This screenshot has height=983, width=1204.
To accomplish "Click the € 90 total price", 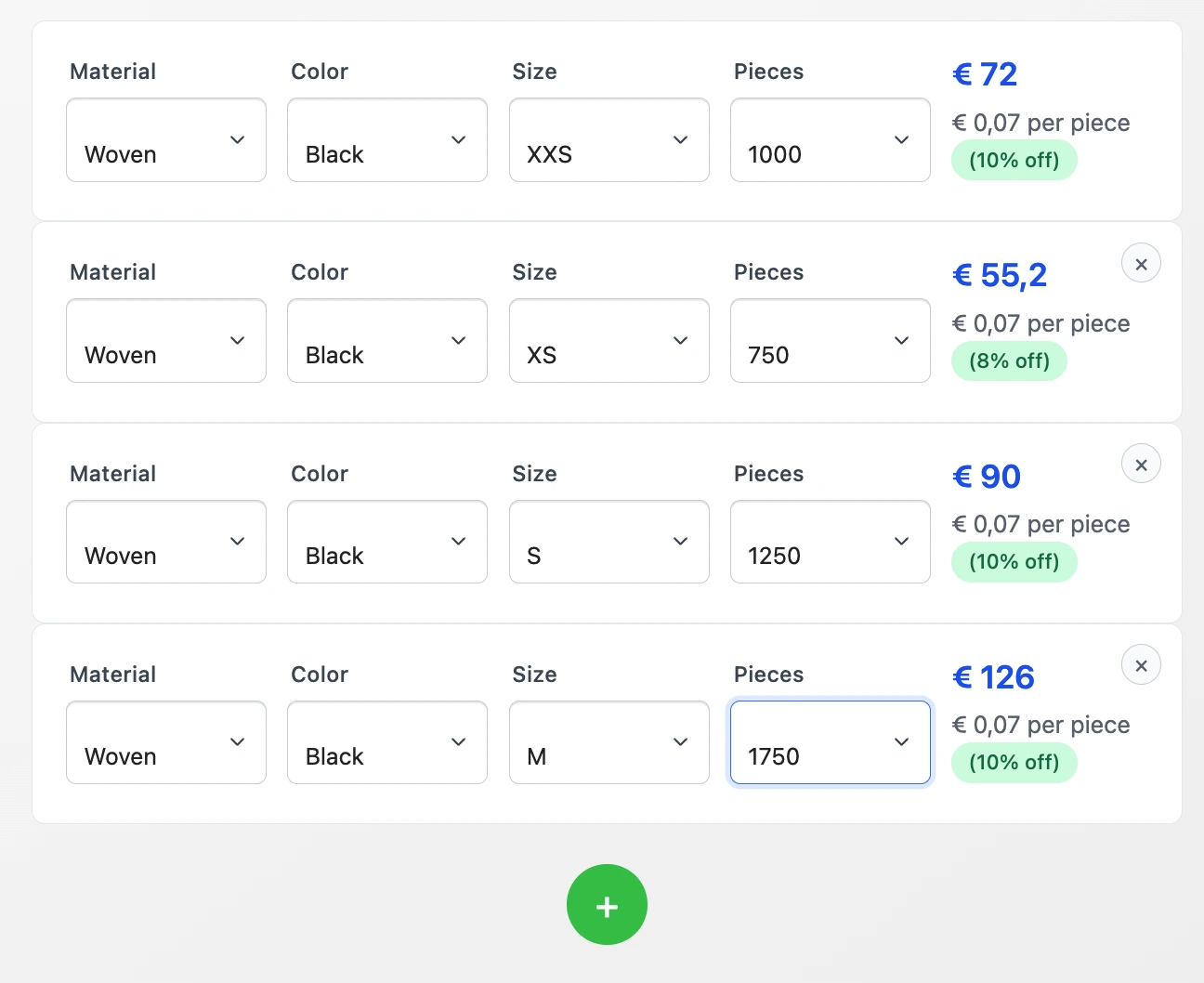I will point(987,477).
